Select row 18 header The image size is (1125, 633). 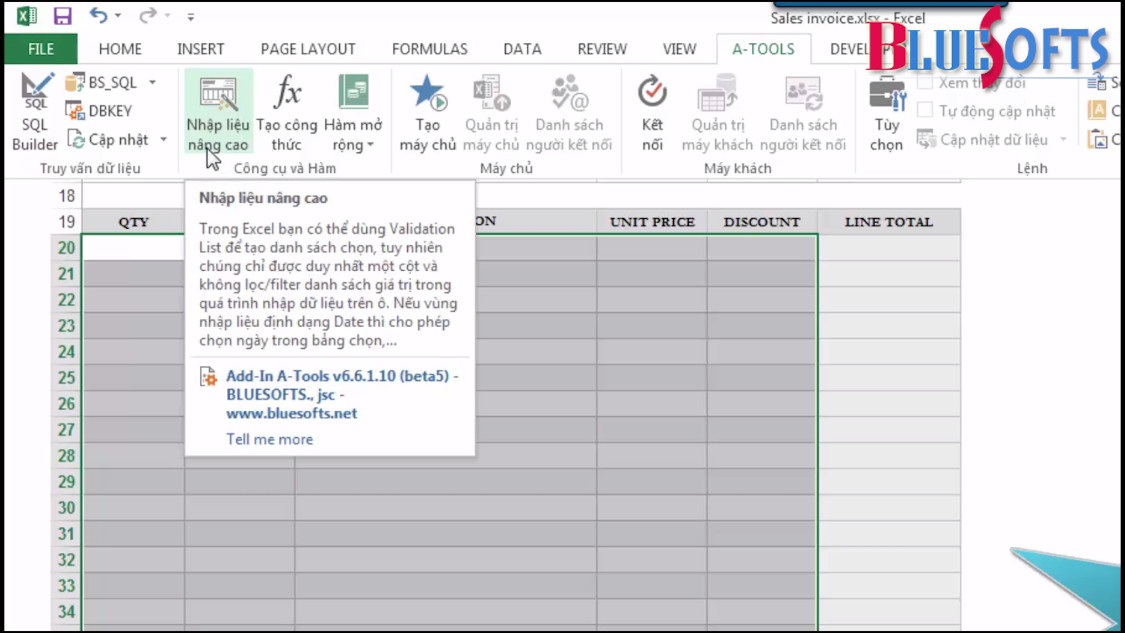[66, 196]
